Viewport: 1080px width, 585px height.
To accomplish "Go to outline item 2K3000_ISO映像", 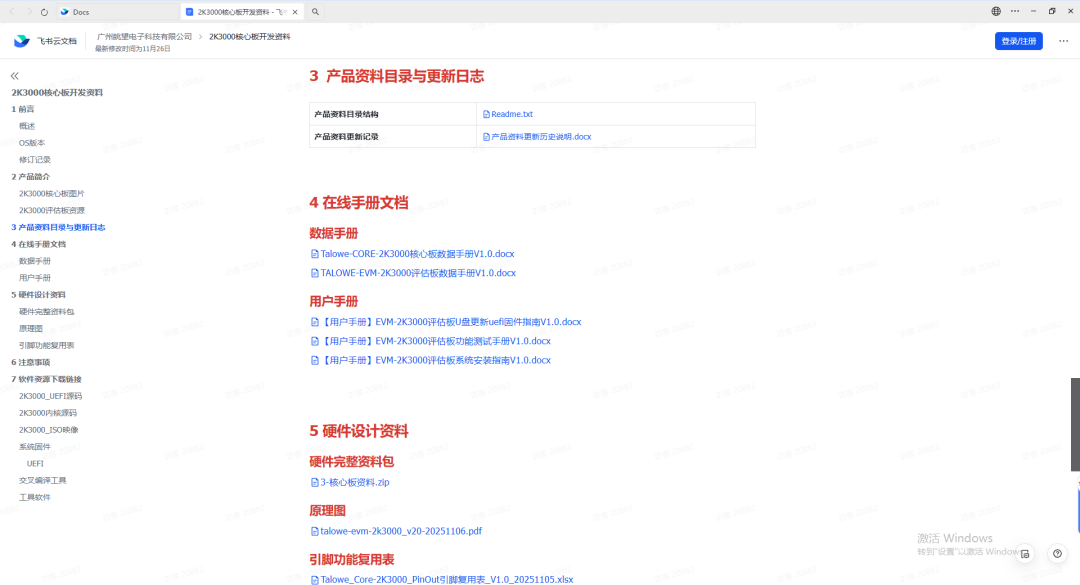I will point(48,430).
